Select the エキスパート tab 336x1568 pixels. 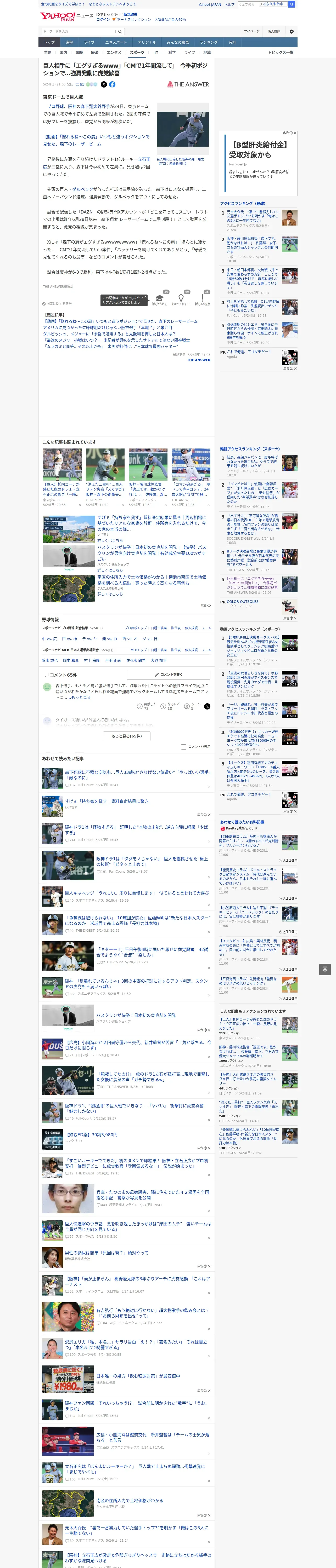click(116, 43)
